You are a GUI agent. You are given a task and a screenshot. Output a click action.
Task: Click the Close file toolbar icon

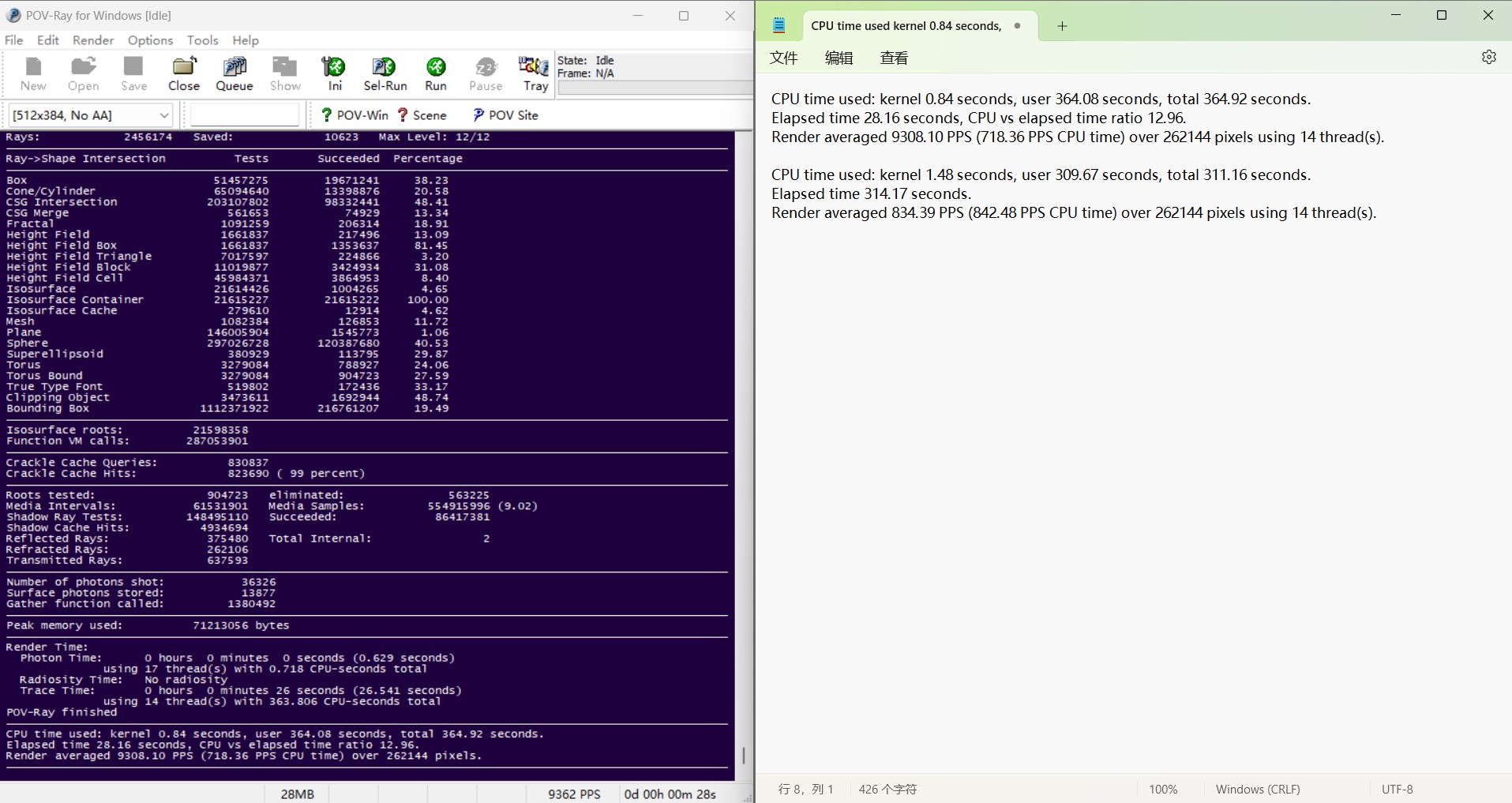pyautogui.click(x=184, y=74)
